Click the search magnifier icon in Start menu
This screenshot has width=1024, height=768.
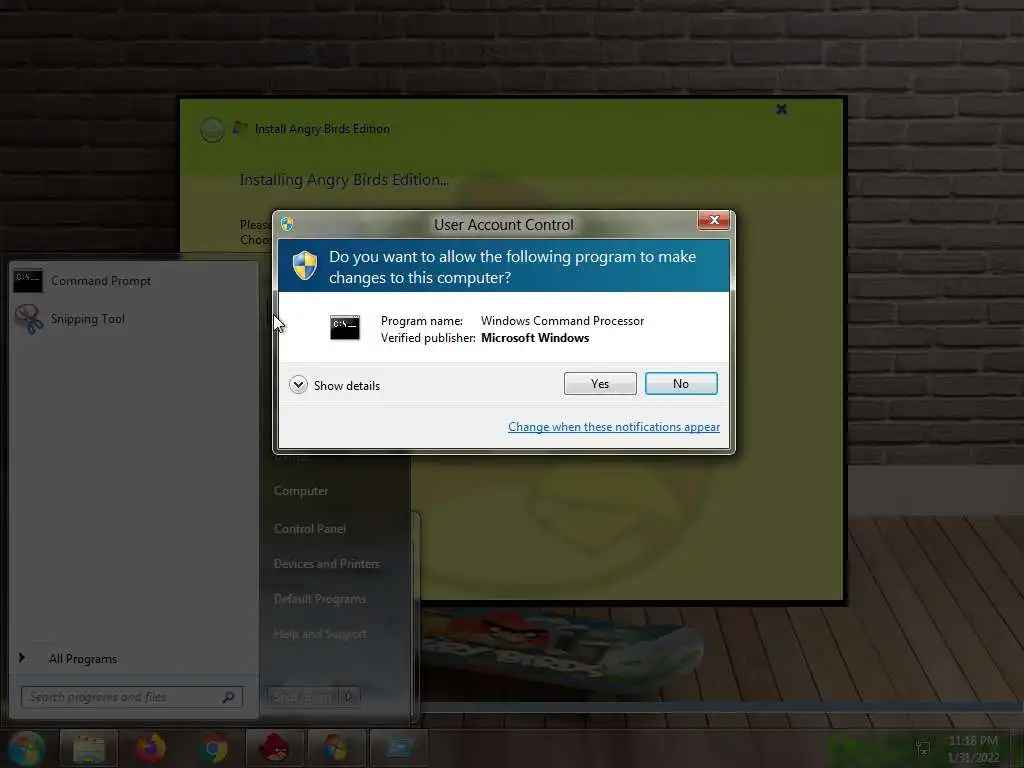[228, 697]
